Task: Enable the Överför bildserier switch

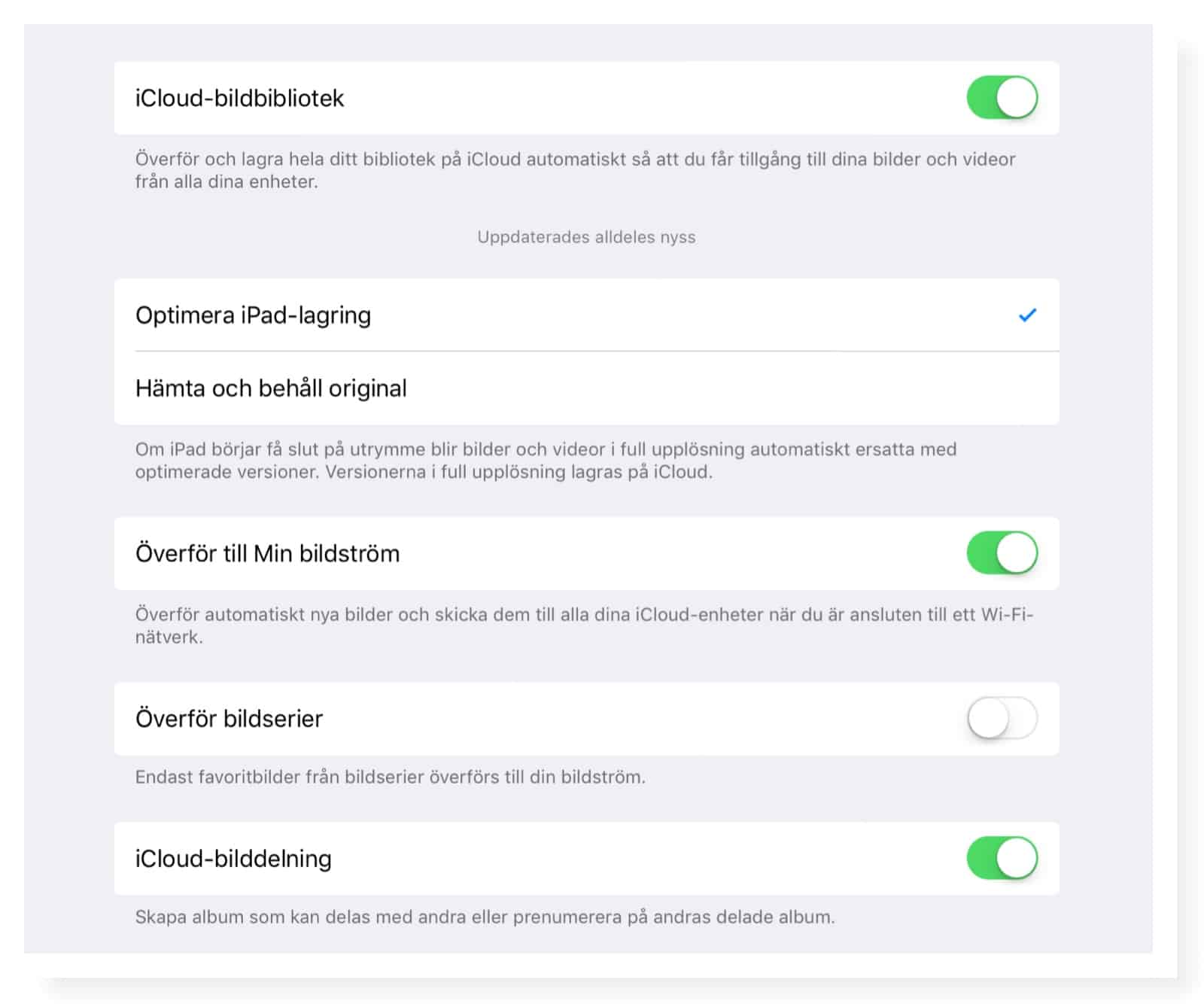Action: [x=1002, y=719]
